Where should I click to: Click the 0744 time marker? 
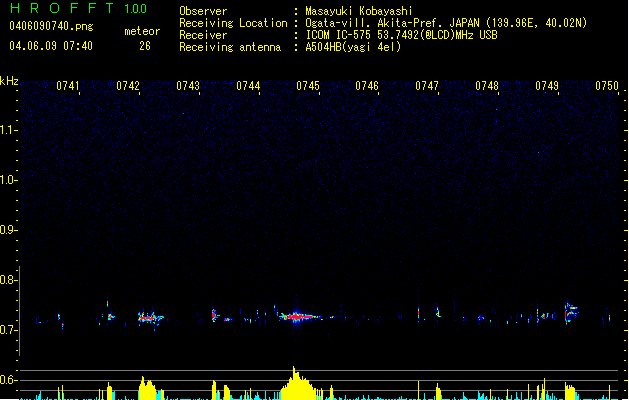point(248,86)
